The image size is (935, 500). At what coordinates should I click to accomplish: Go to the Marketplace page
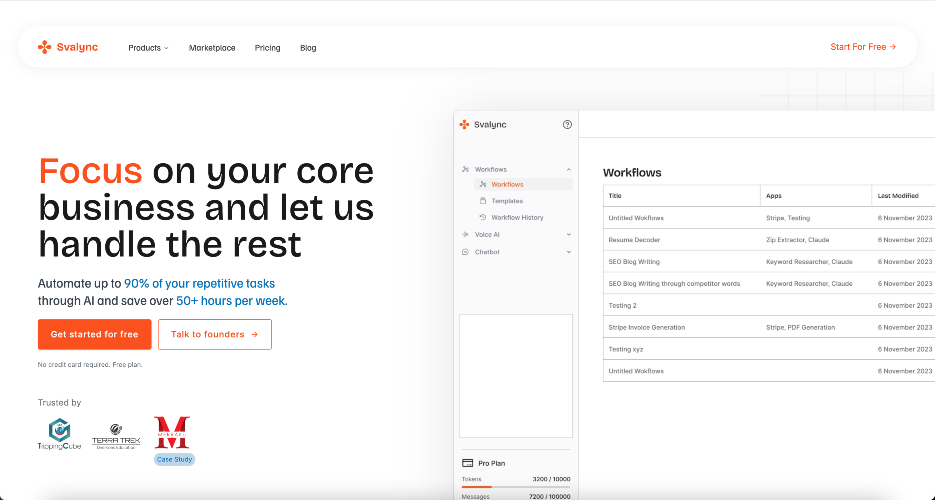(212, 48)
